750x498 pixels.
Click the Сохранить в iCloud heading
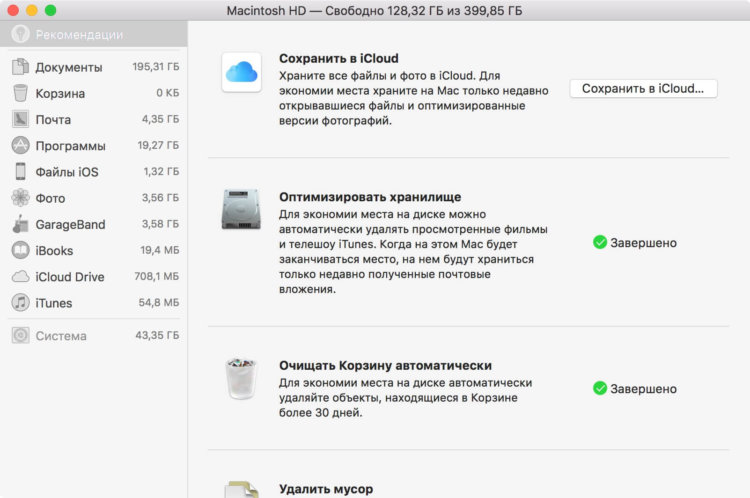point(339,58)
